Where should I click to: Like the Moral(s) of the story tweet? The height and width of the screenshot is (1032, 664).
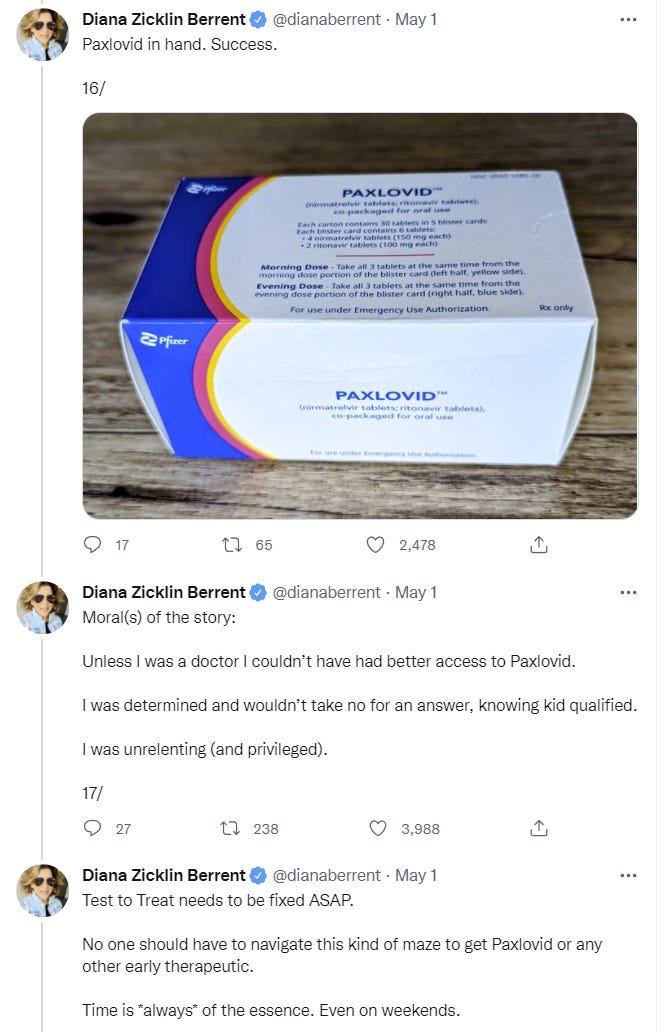(x=378, y=828)
